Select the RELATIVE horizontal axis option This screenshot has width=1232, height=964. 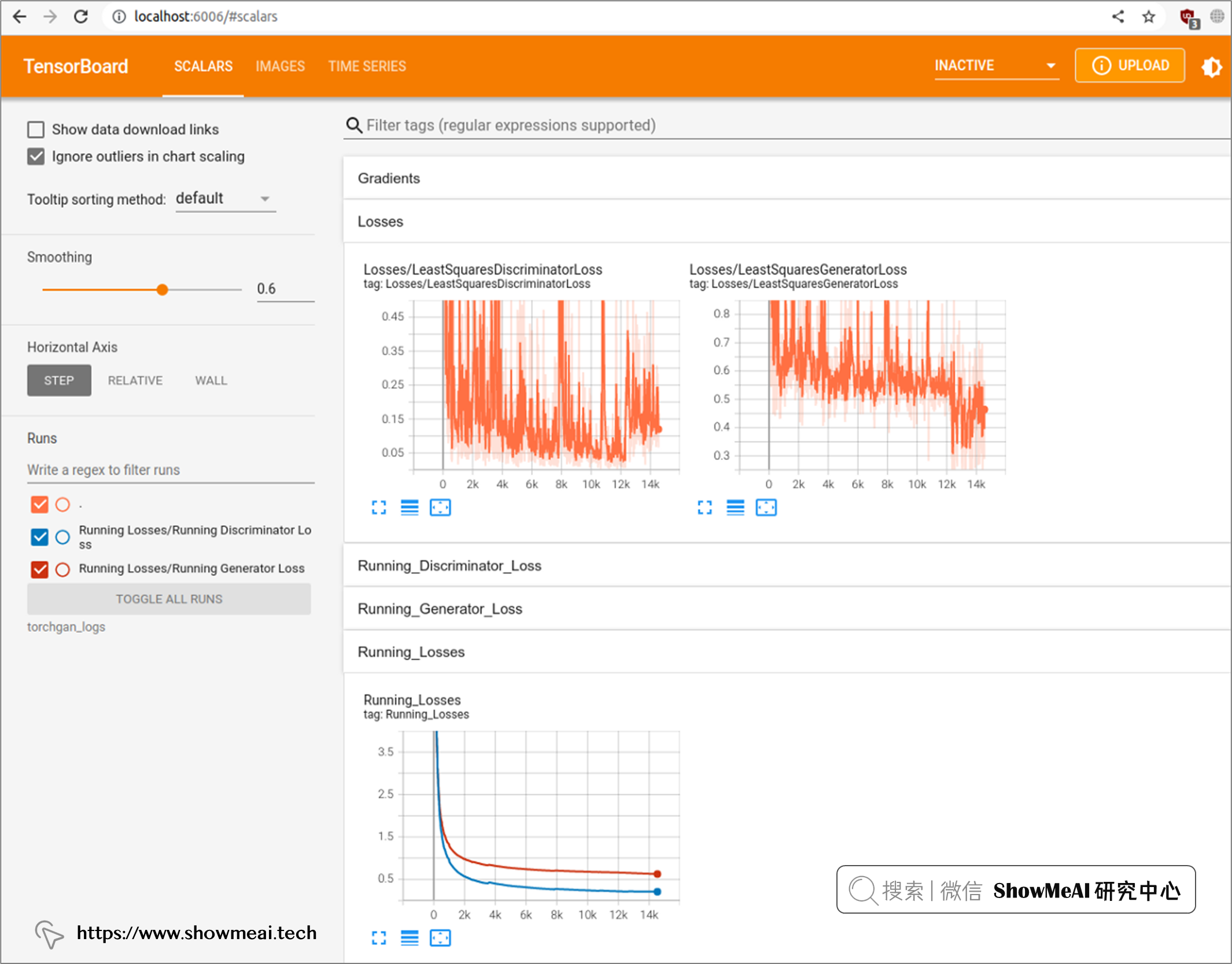pos(135,380)
